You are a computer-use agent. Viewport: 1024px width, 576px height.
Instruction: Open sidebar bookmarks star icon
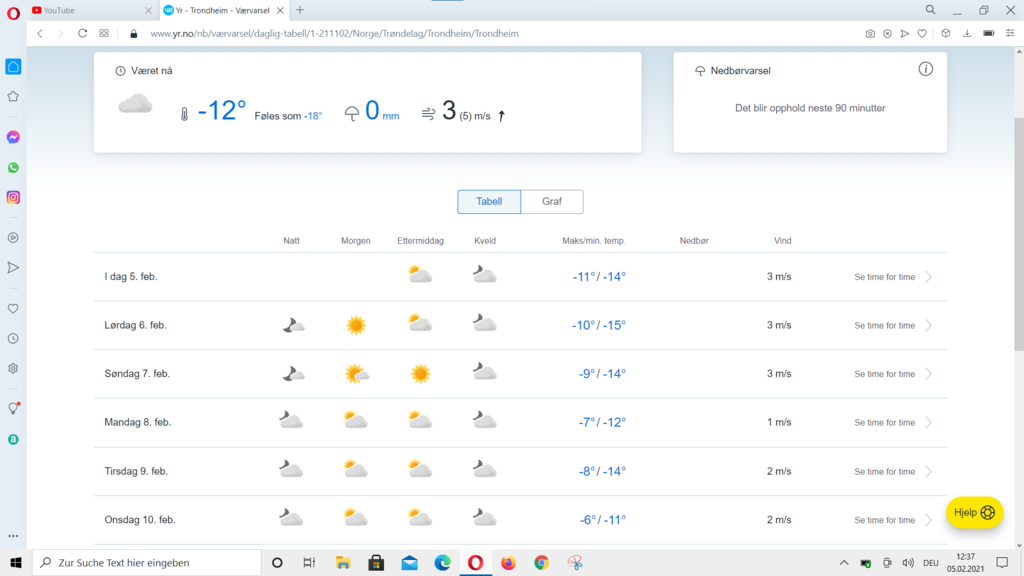pyautogui.click(x=13, y=97)
